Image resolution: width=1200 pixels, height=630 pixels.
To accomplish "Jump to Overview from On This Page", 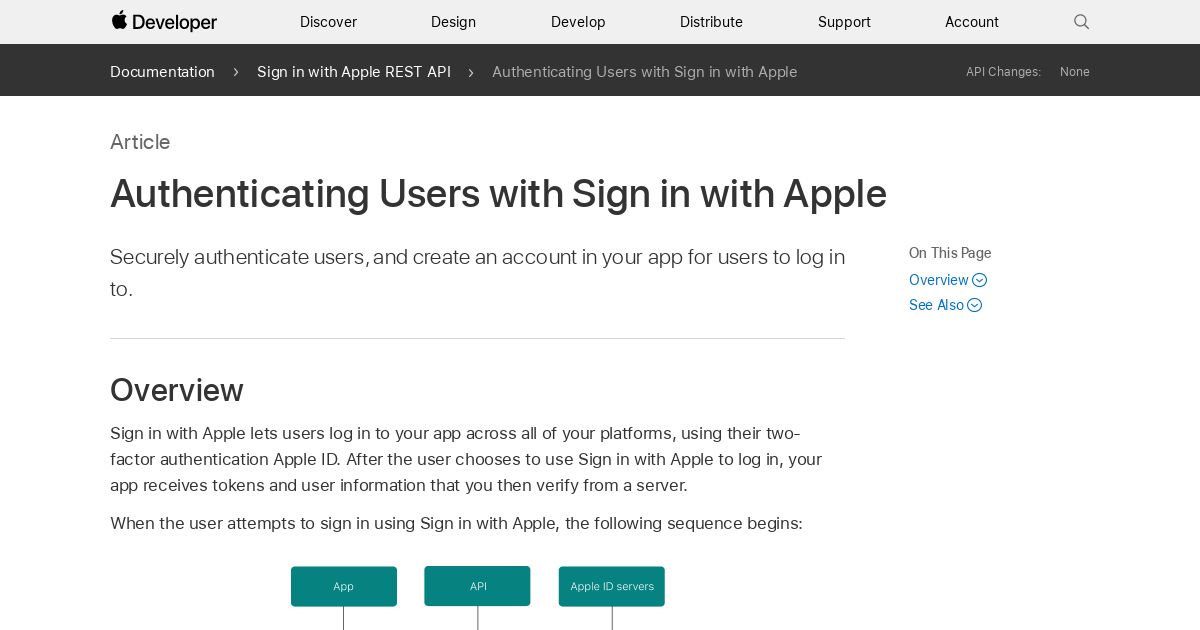I will point(939,280).
